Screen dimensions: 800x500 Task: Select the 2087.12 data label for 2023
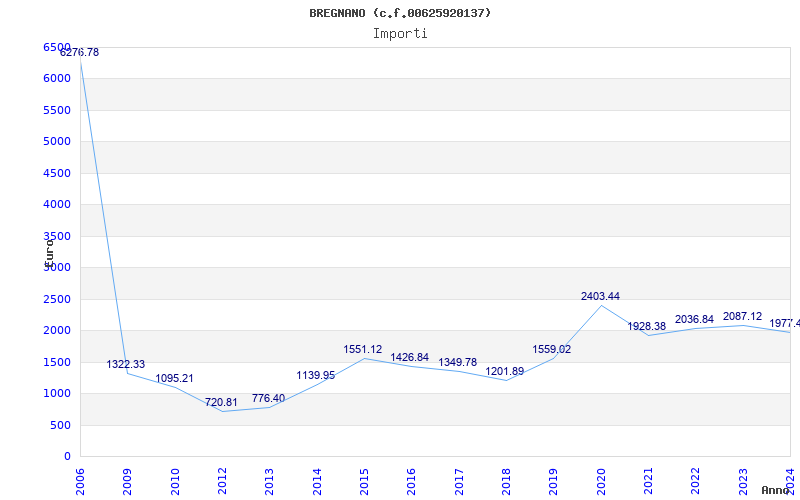pos(742,316)
